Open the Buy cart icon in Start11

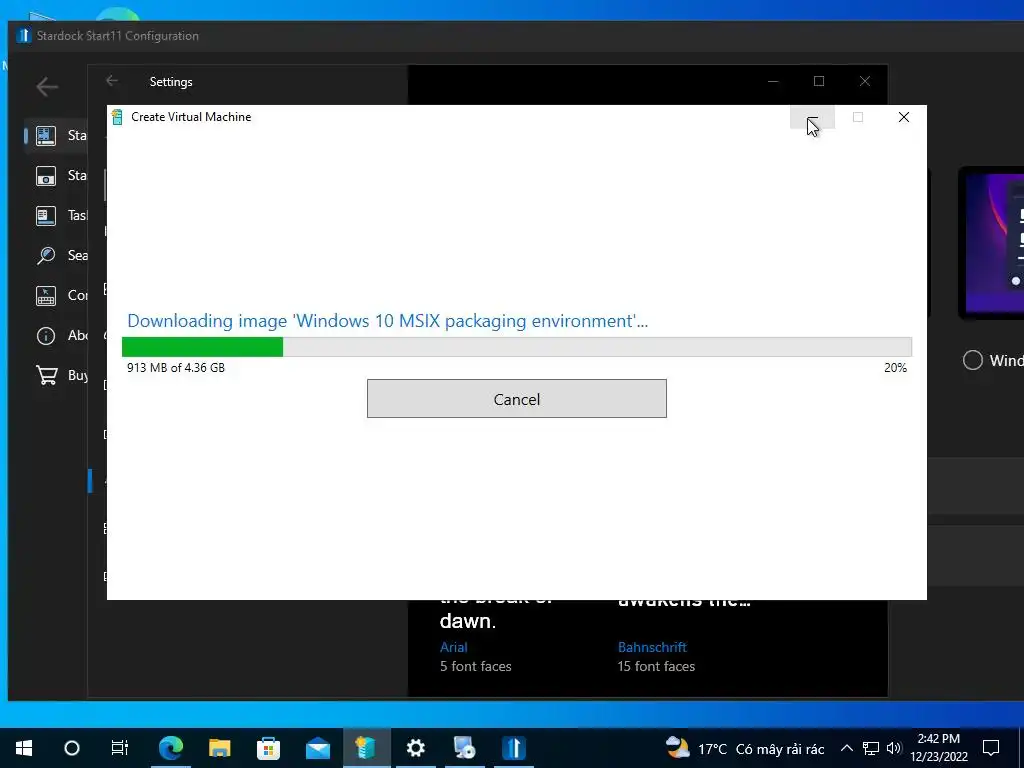pyautogui.click(x=46, y=376)
